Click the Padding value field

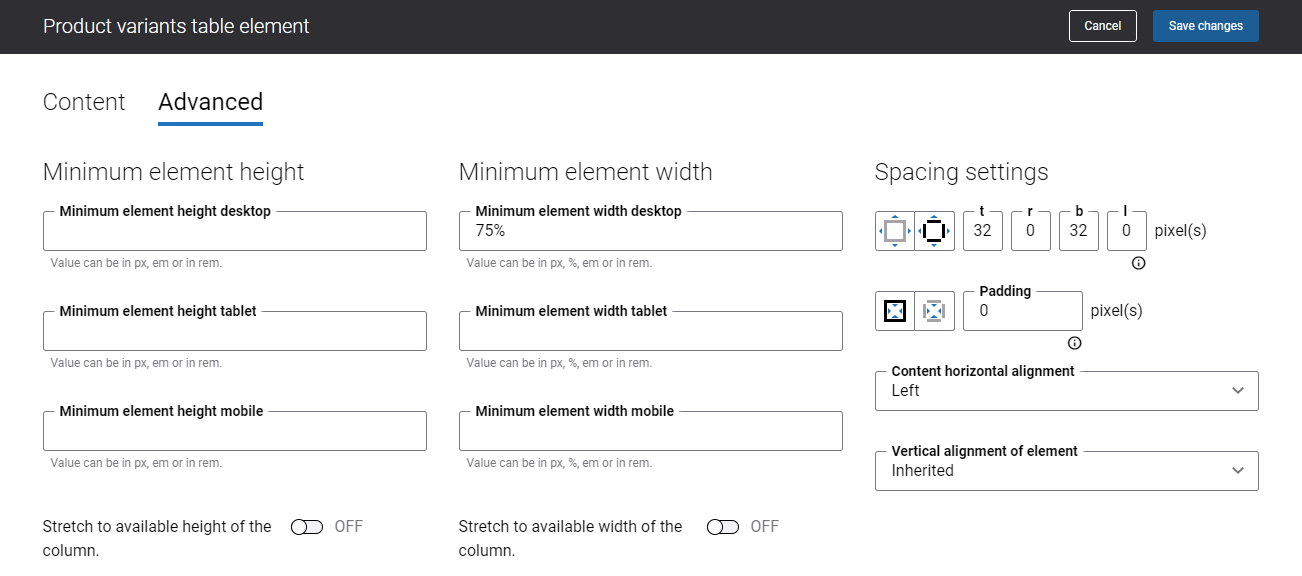[1022, 311]
